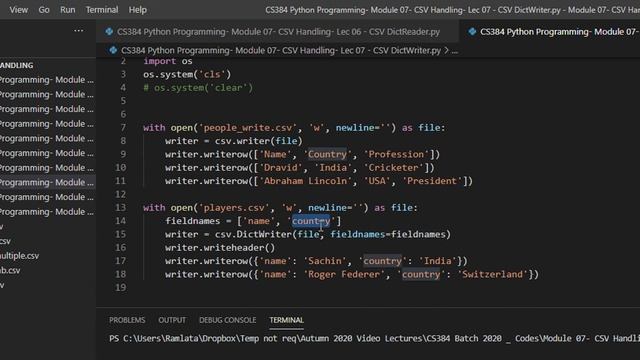Viewport: 640px width, 360px height.
Task: Click 'Switzerland' string on line 18
Action: coord(492,275)
